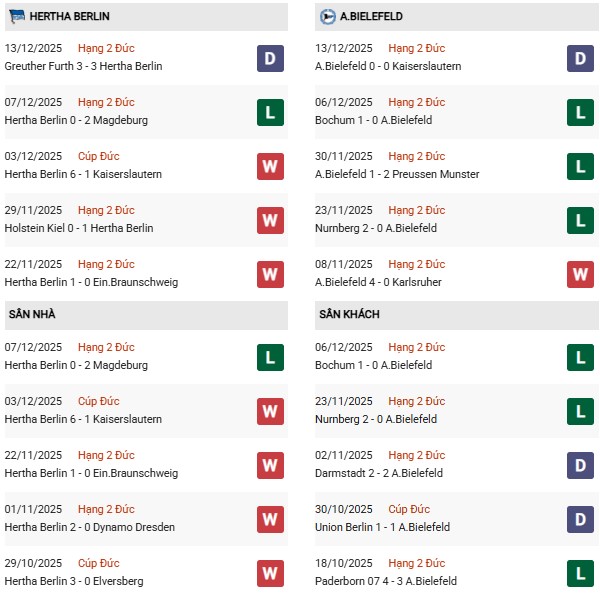This screenshot has height=593, width=600.
Task: Open the Paderborn 07 4 - 3 A.Bielefeld match
Action: (385, 581)
